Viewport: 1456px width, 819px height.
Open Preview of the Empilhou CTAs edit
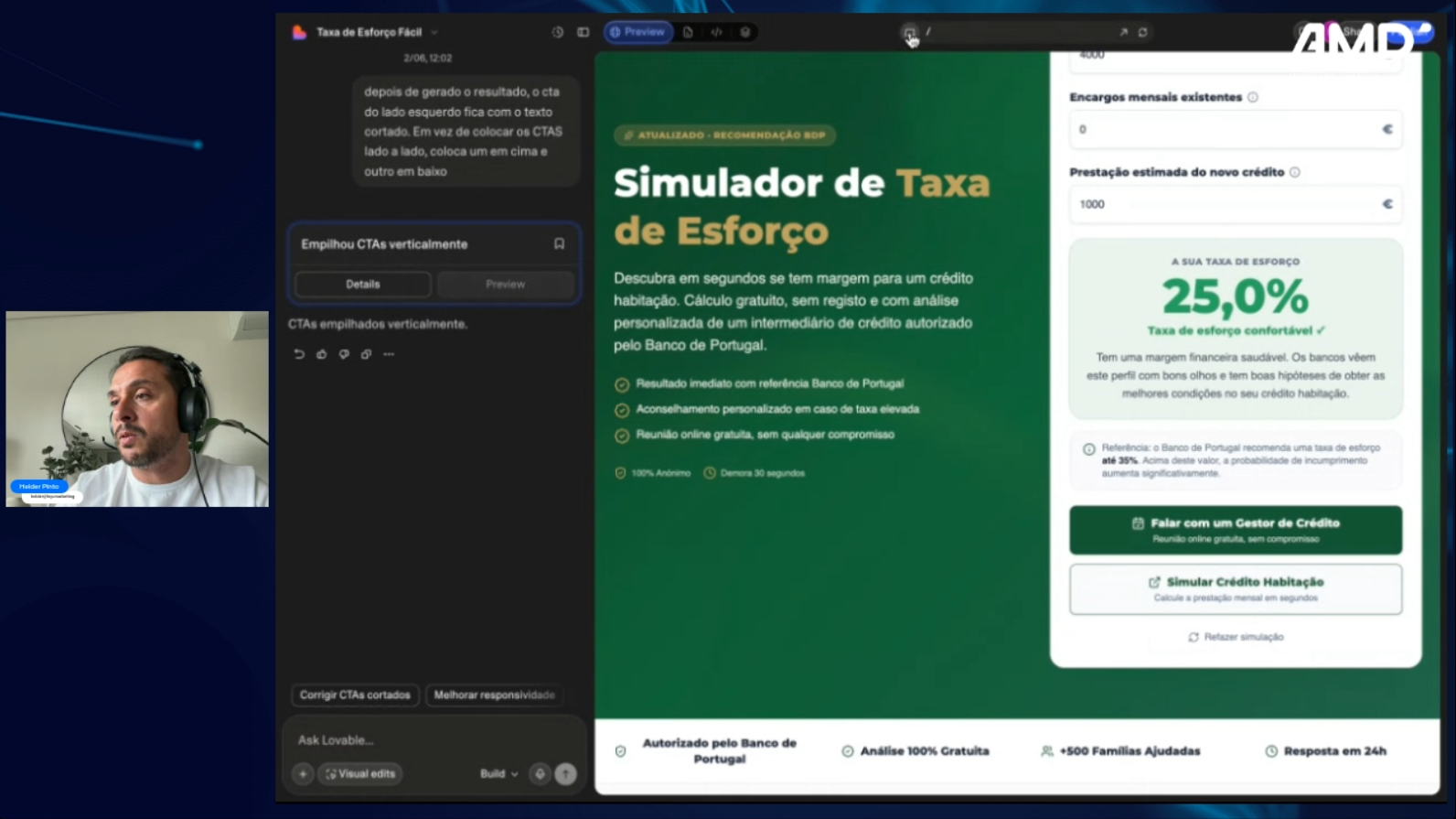[x=505, y=285]
